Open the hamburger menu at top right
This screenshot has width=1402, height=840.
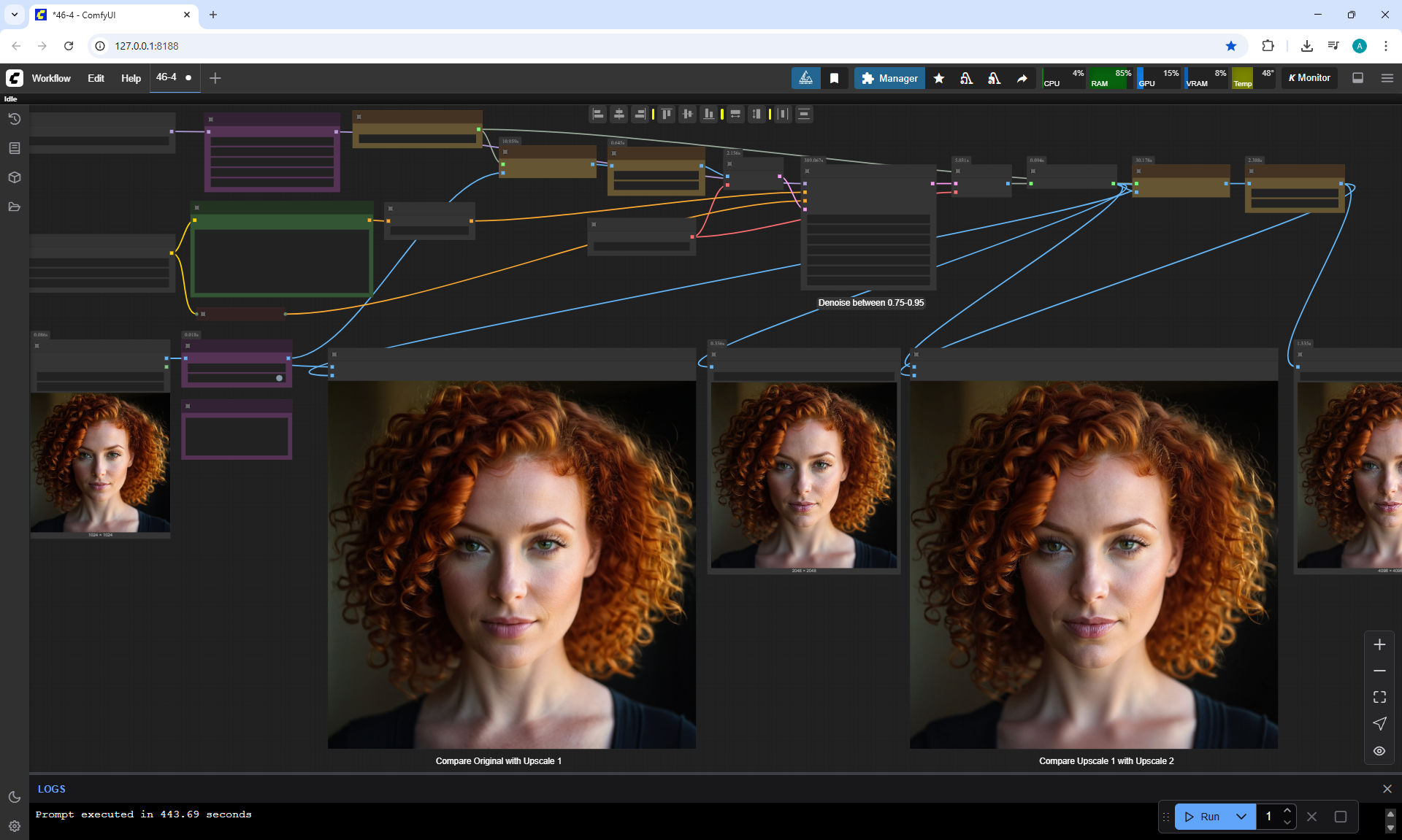pyautogui.click(x=1387, y=78)
